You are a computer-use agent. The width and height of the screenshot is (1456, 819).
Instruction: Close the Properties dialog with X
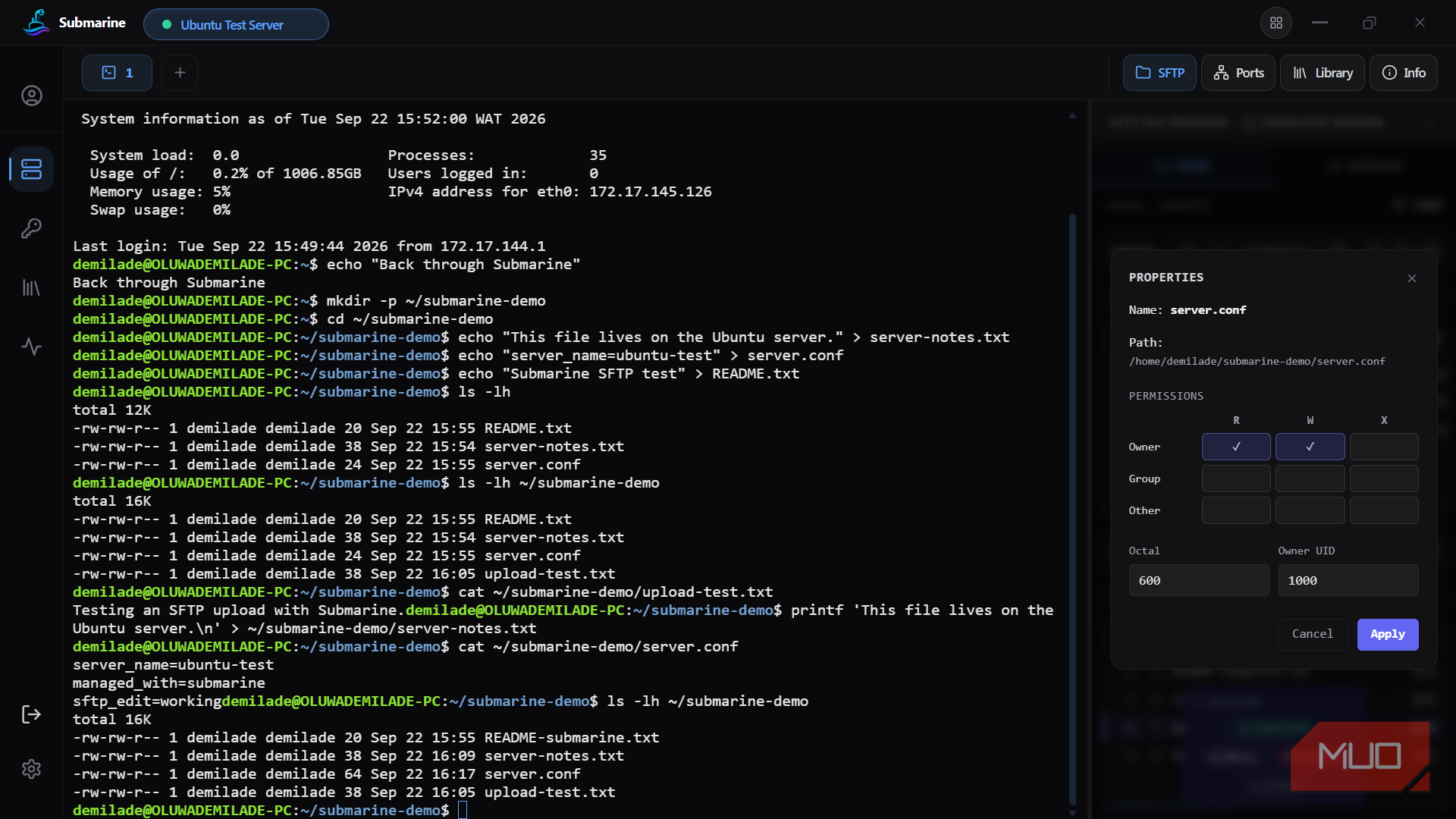[1412, 278]
